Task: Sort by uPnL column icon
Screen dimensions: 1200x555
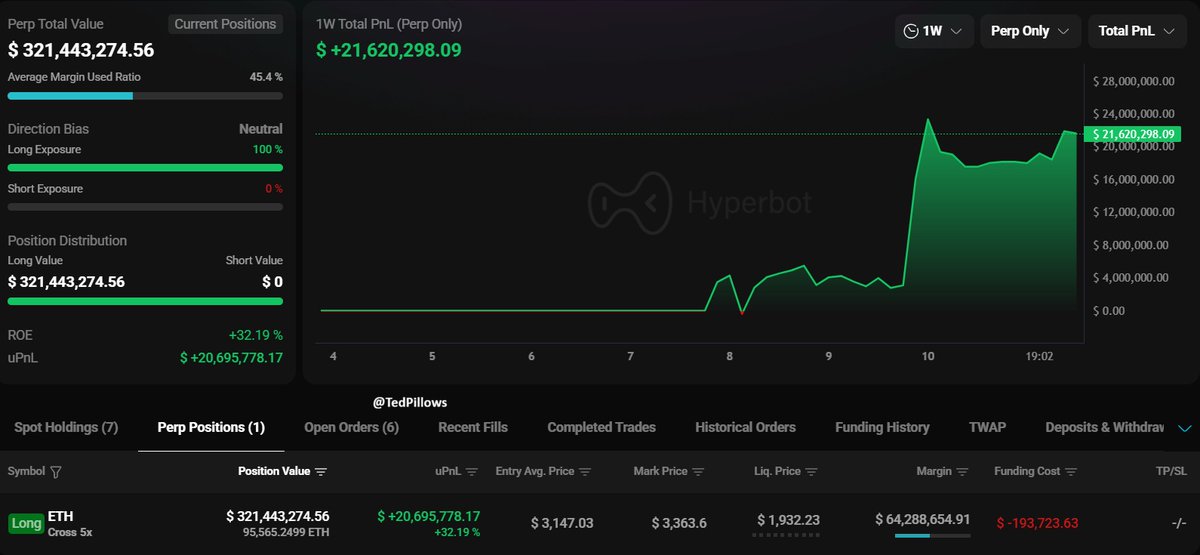Action: [472, 472]
